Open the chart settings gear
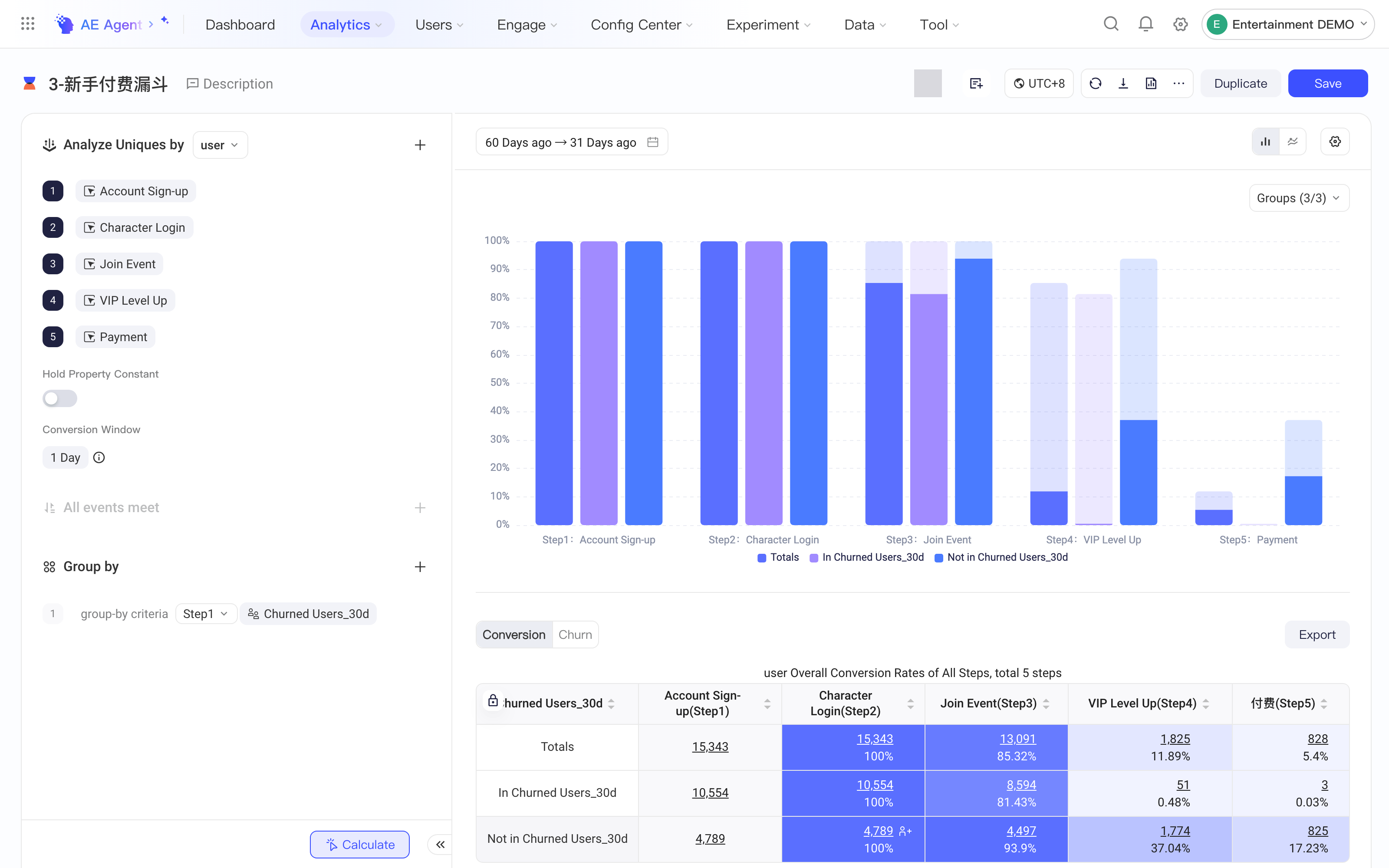 [x=1335, y=142]
